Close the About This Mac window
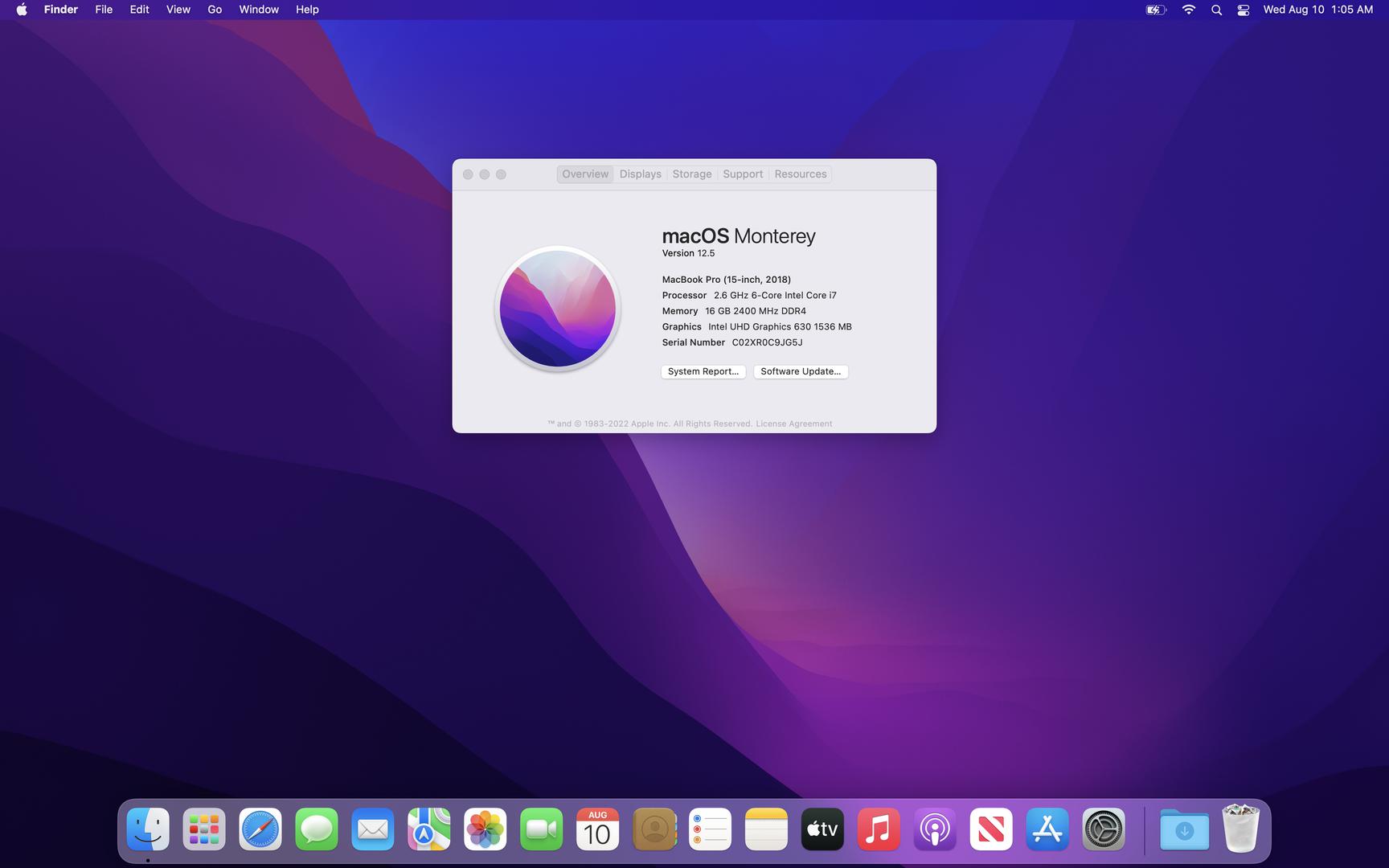The image size is (1389, 868). [x=468, y=174]
